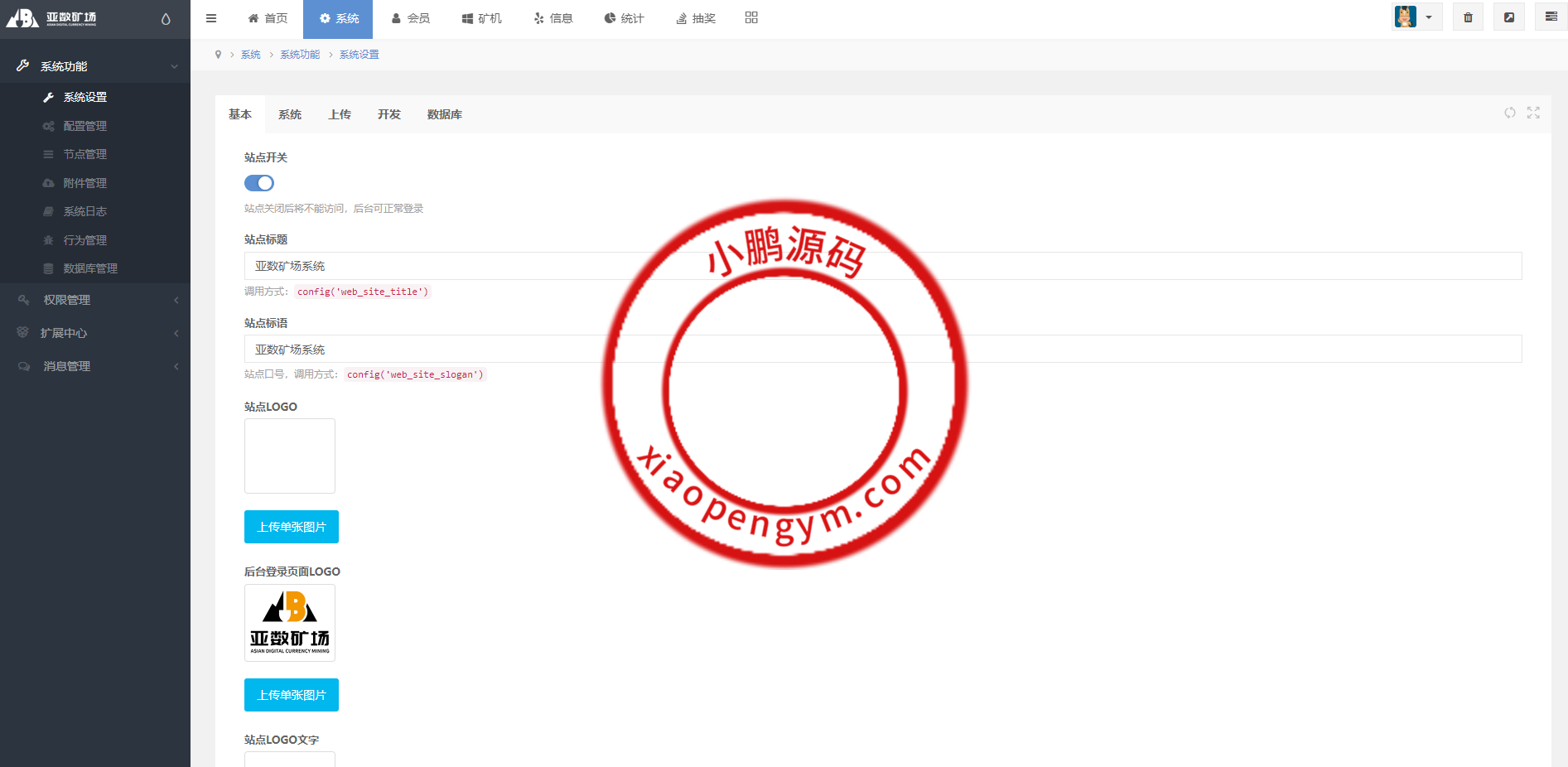
Task: Click the hamburger menu collapse icon
Action: click(x=211, y=18)
